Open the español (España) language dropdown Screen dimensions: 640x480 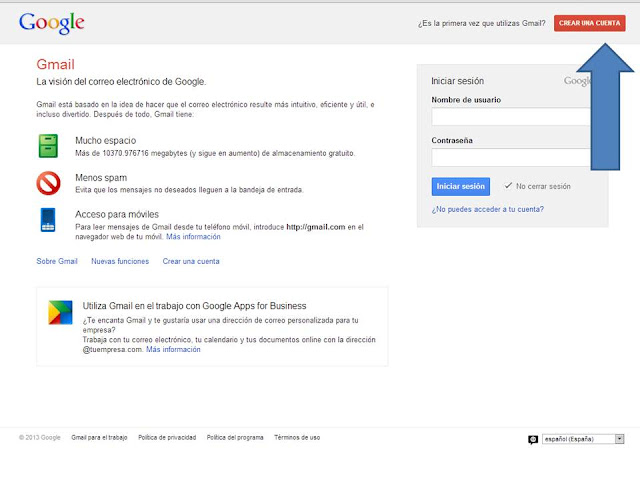coord(583,439)
